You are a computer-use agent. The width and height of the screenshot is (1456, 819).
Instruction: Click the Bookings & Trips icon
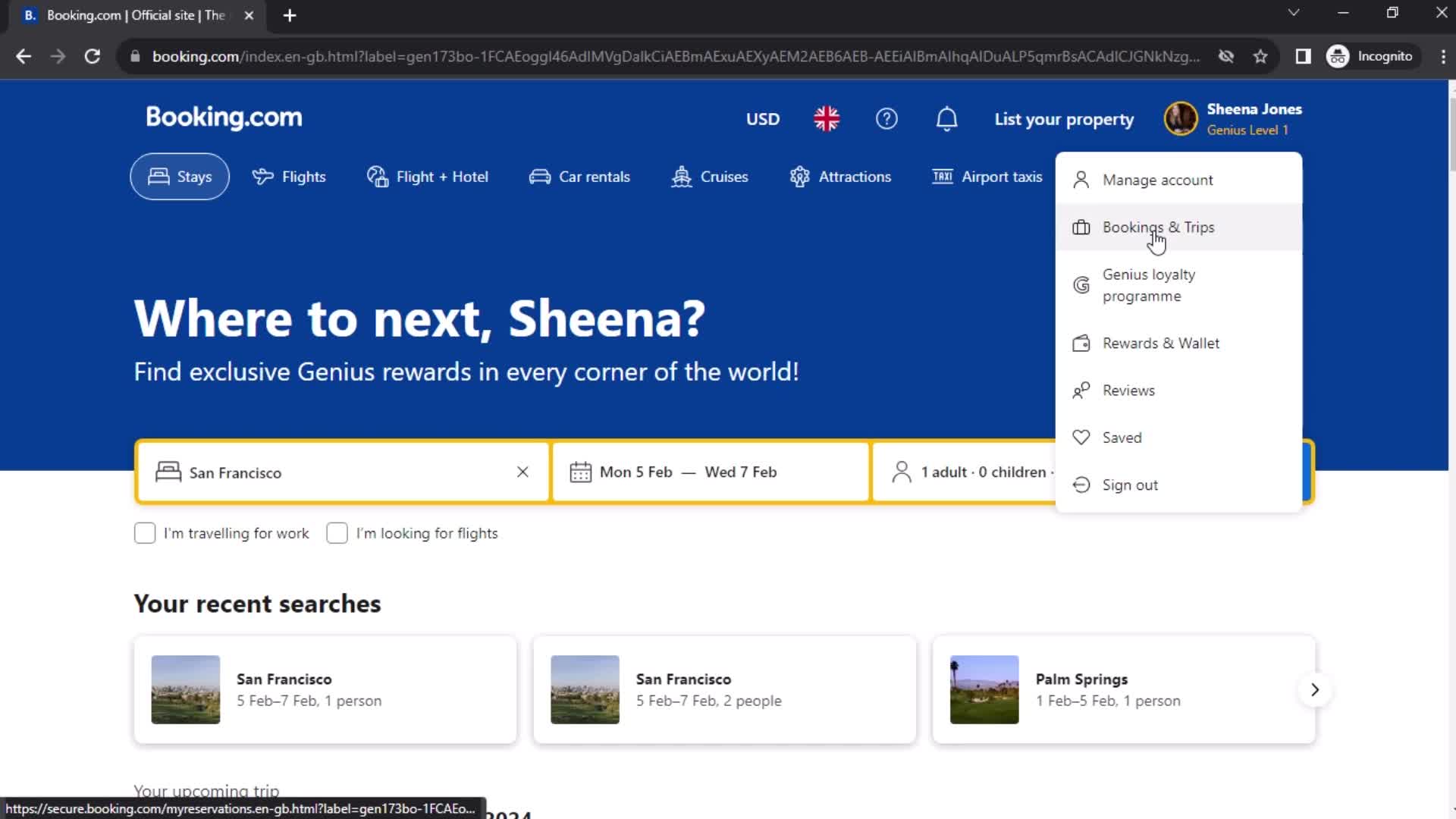[1083, 227]
